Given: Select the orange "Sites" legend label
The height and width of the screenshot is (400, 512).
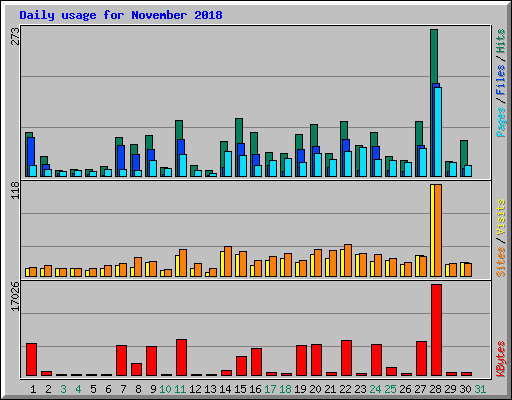Looking at the screenshot, I should point(500,262).
